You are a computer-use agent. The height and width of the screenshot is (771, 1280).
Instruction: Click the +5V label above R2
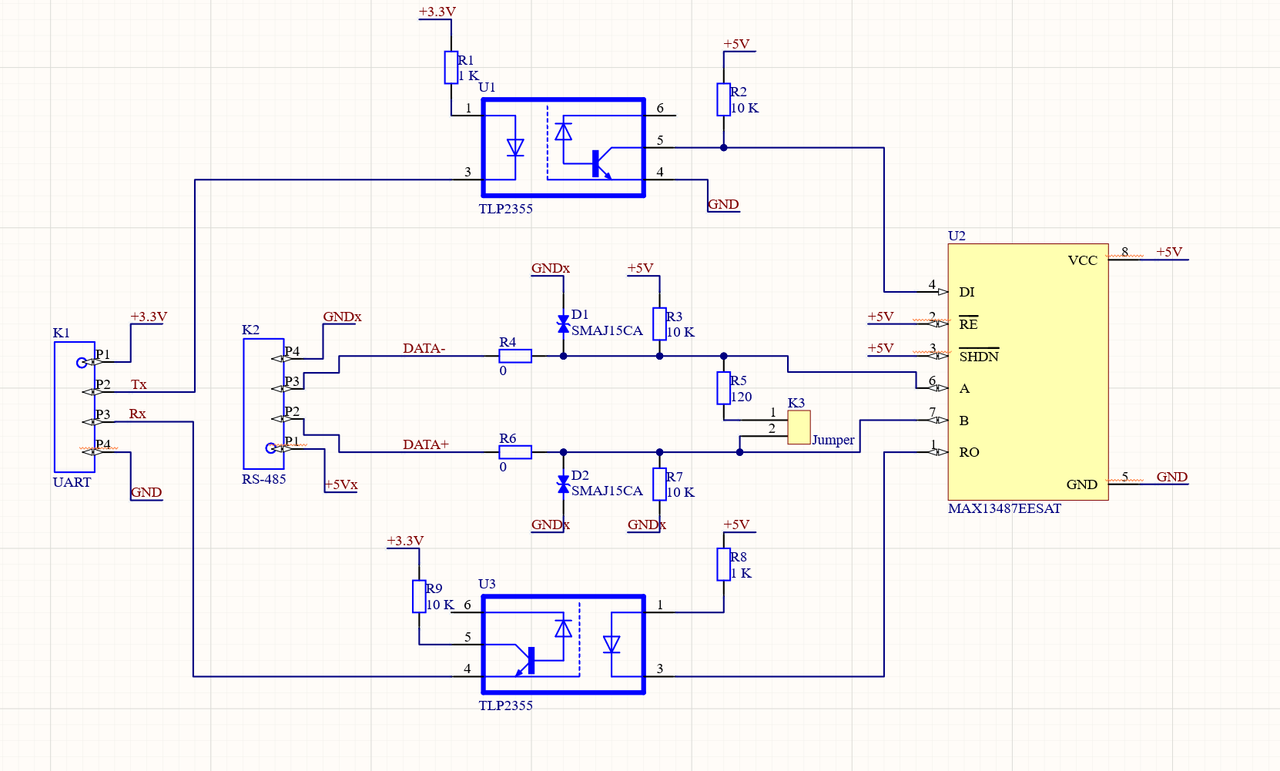[x=736, y=45]
